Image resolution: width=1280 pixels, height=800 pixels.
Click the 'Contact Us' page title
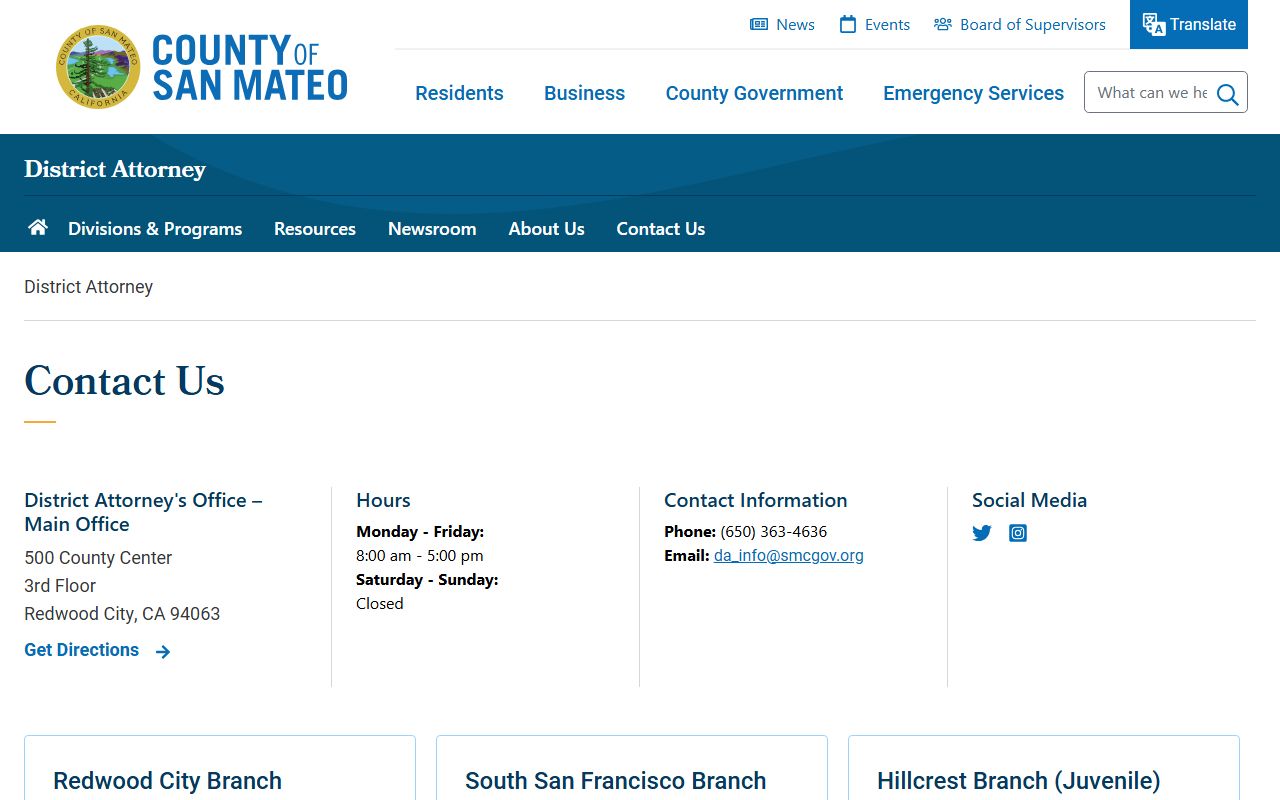(124, 381)
